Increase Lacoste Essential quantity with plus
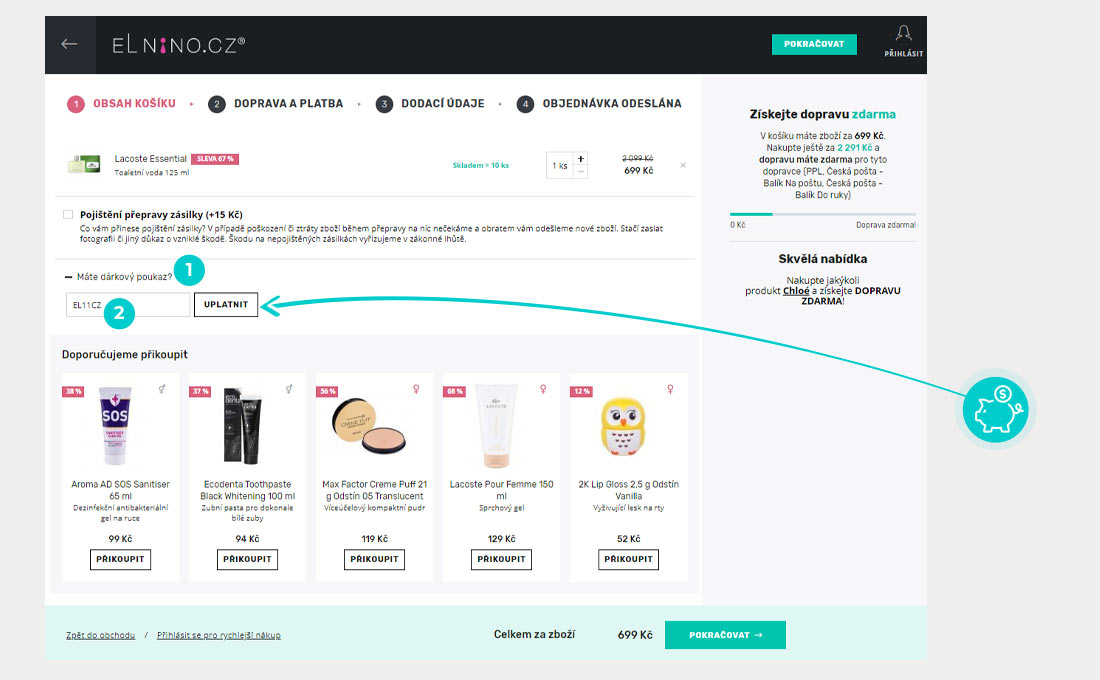This screenshot has width=1100, height=680. [x=580, y=159]
